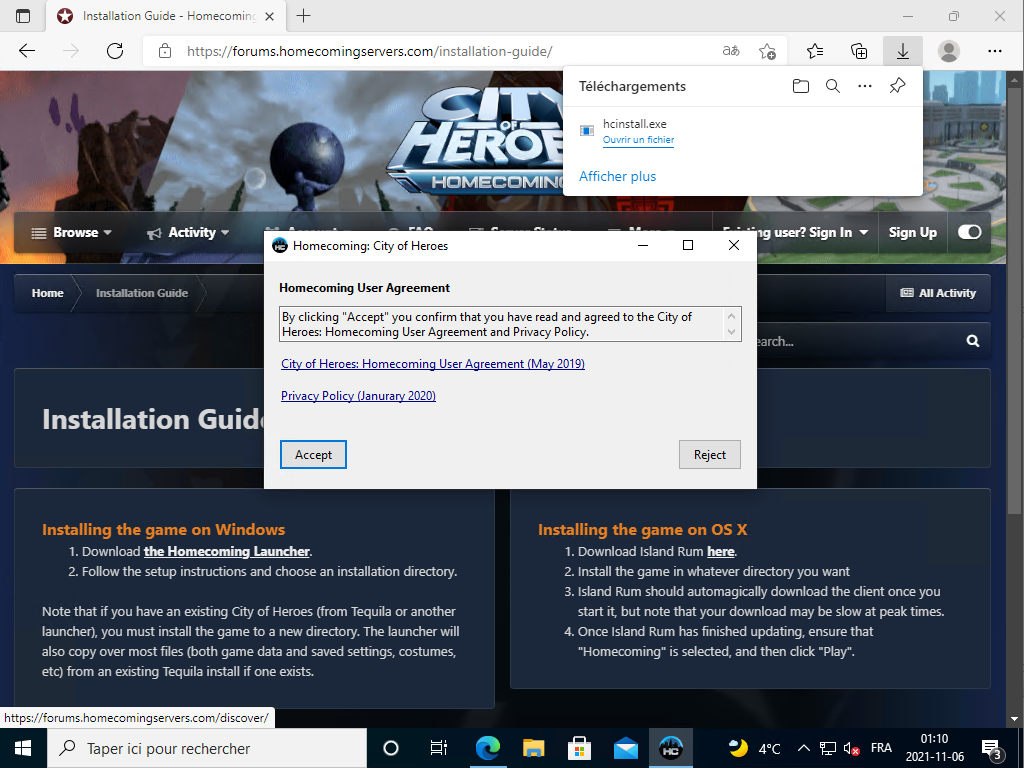Open the notification center icon
This screenshot has width=1024, height=768.
pos(991,748)
